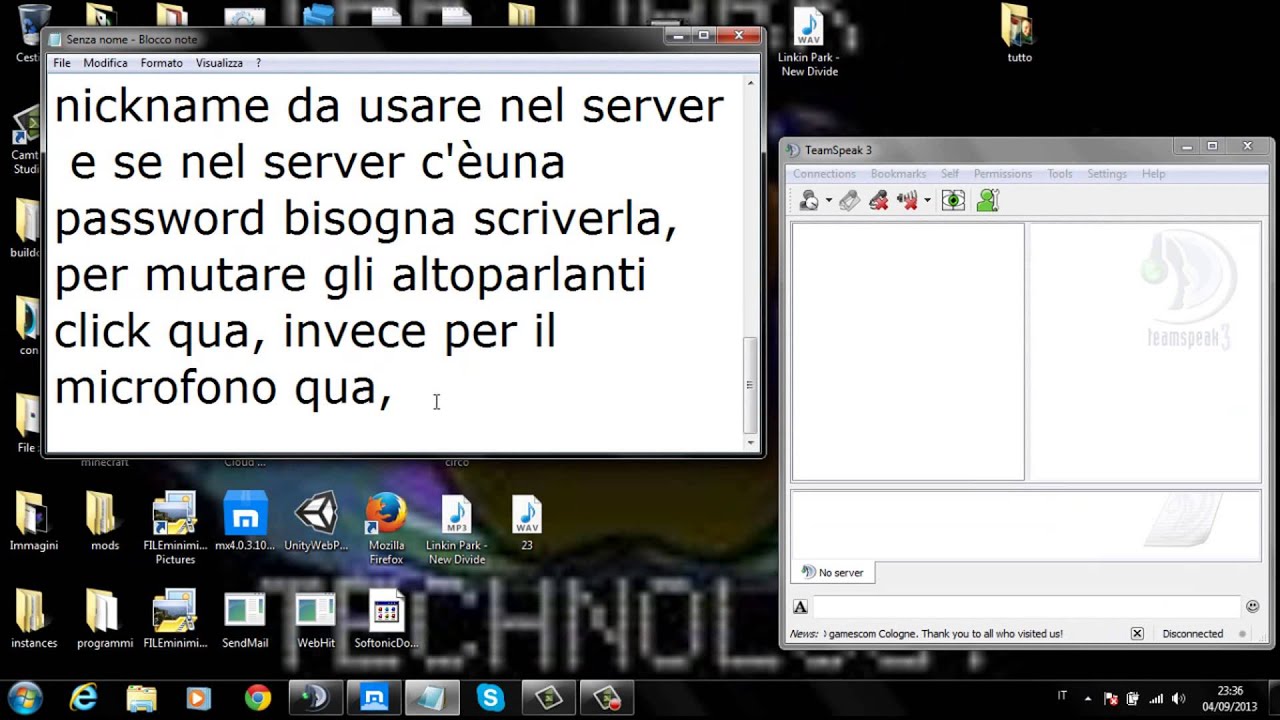1280x720 pixels.
Task: Select the No server chat tab
Action: (x=833, y=572)
